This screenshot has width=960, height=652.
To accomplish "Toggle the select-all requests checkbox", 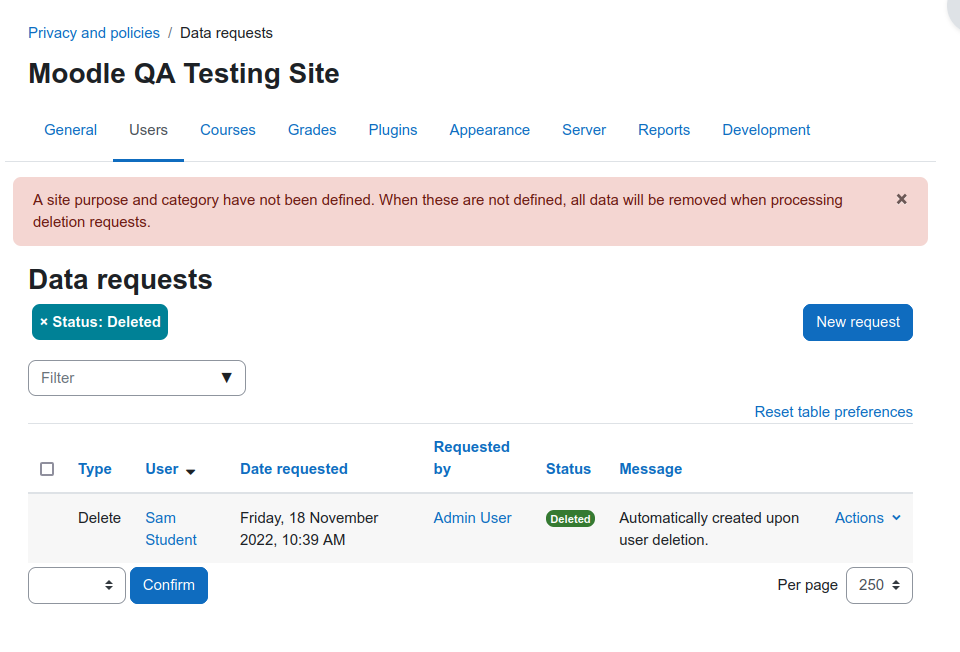I will click(x=47, y=469).
